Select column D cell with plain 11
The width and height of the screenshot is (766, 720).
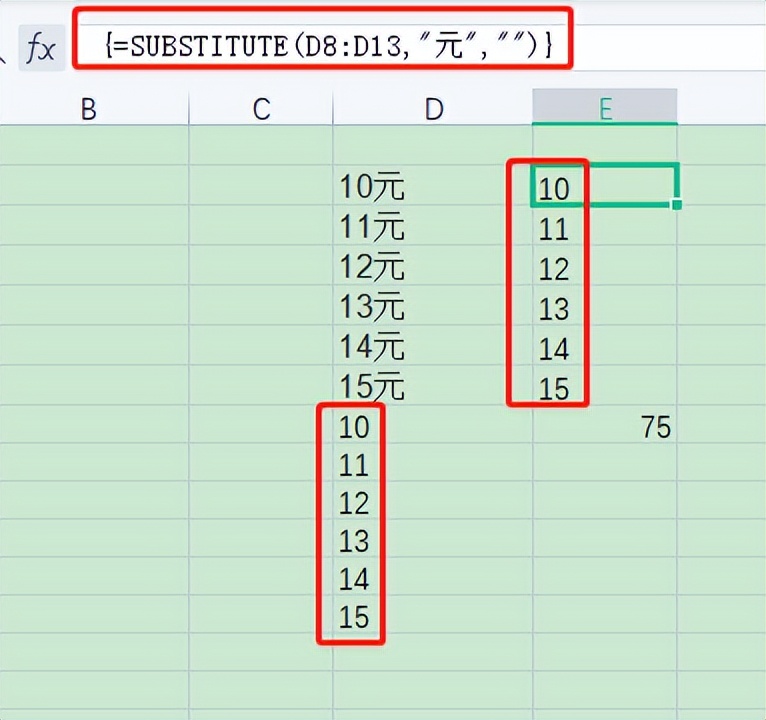click(433, 463)
